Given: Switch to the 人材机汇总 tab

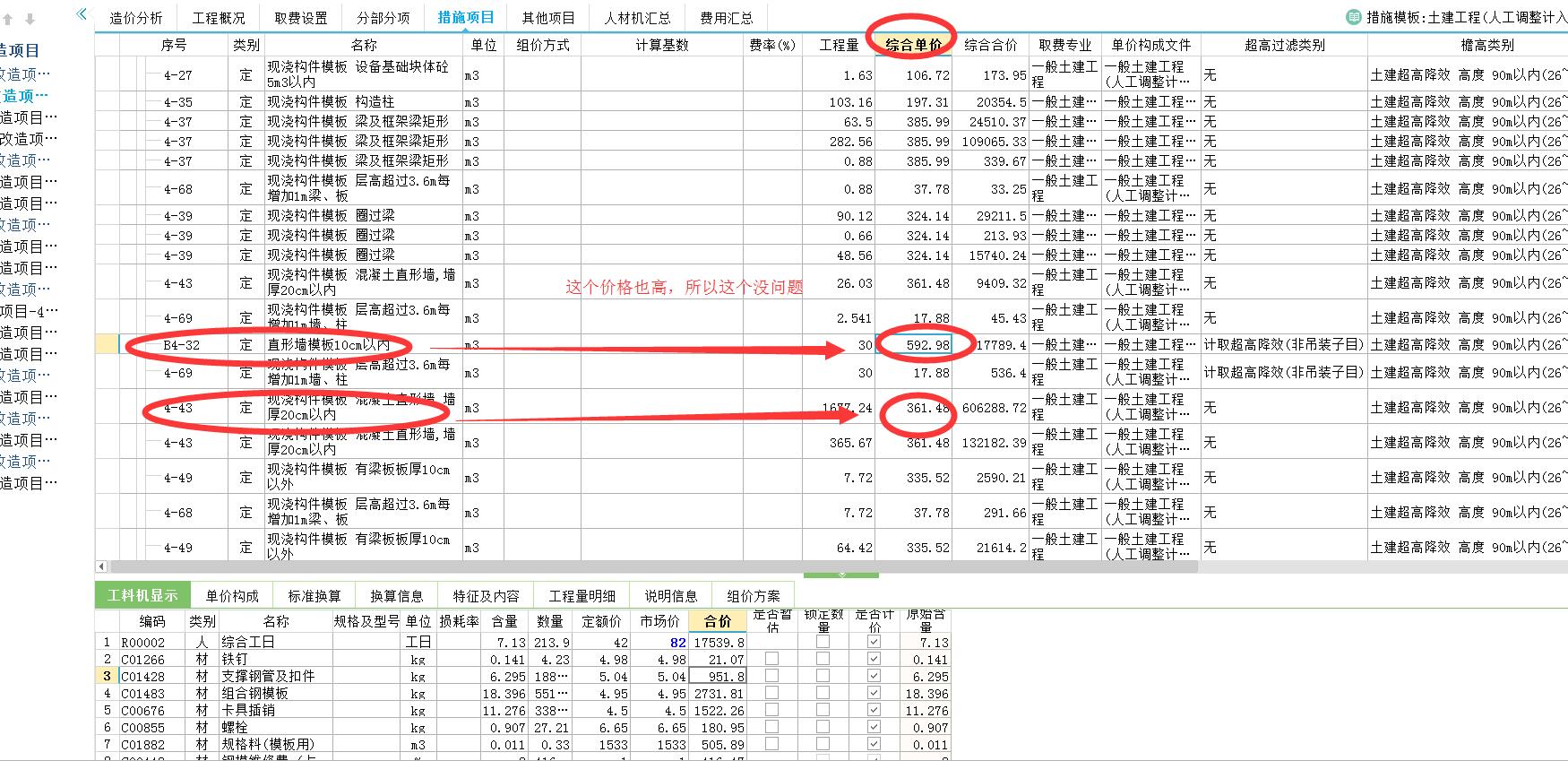Looking at the screenshot, I should [x=637, y=18].
